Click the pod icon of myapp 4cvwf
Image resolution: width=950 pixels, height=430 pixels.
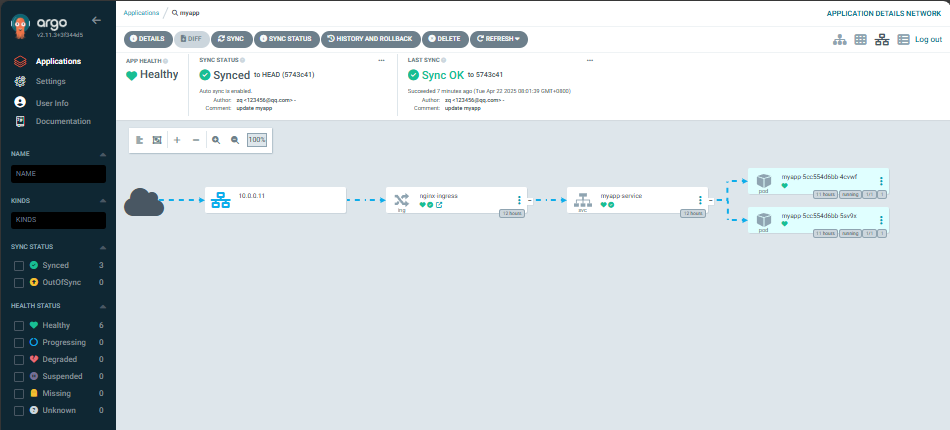764,180
